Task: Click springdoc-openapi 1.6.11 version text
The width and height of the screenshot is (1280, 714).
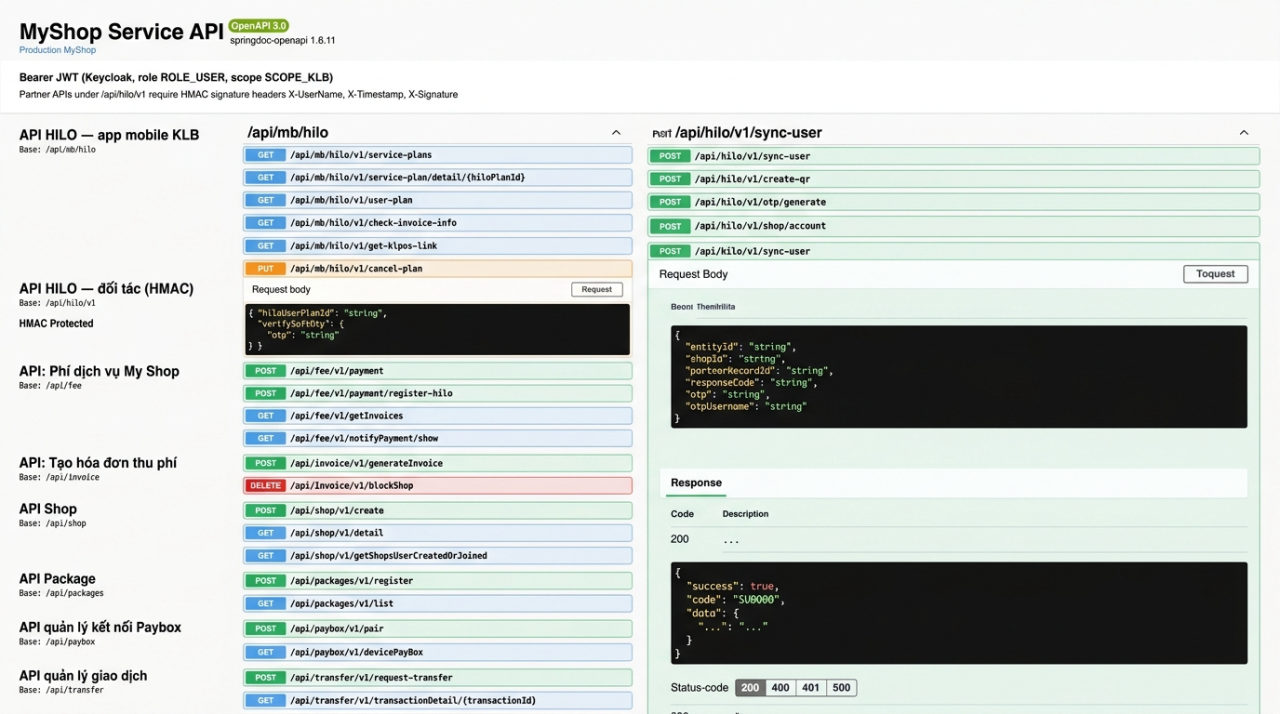Action: click(282, 41)
